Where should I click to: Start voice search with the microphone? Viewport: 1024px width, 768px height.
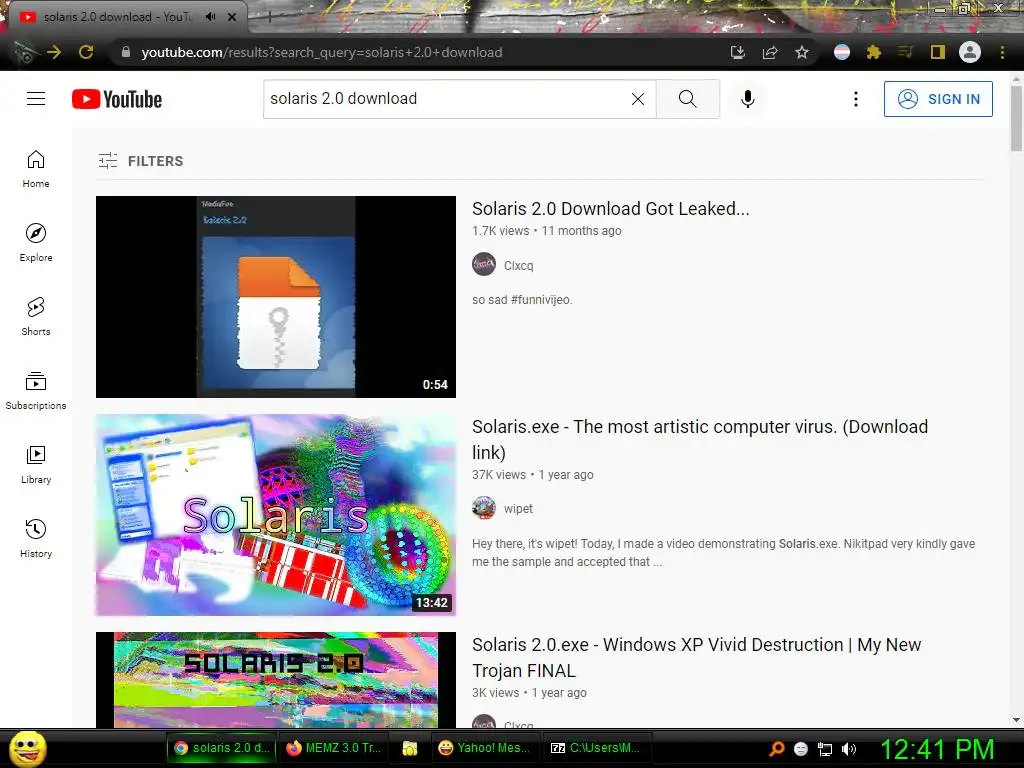point(748,99)
